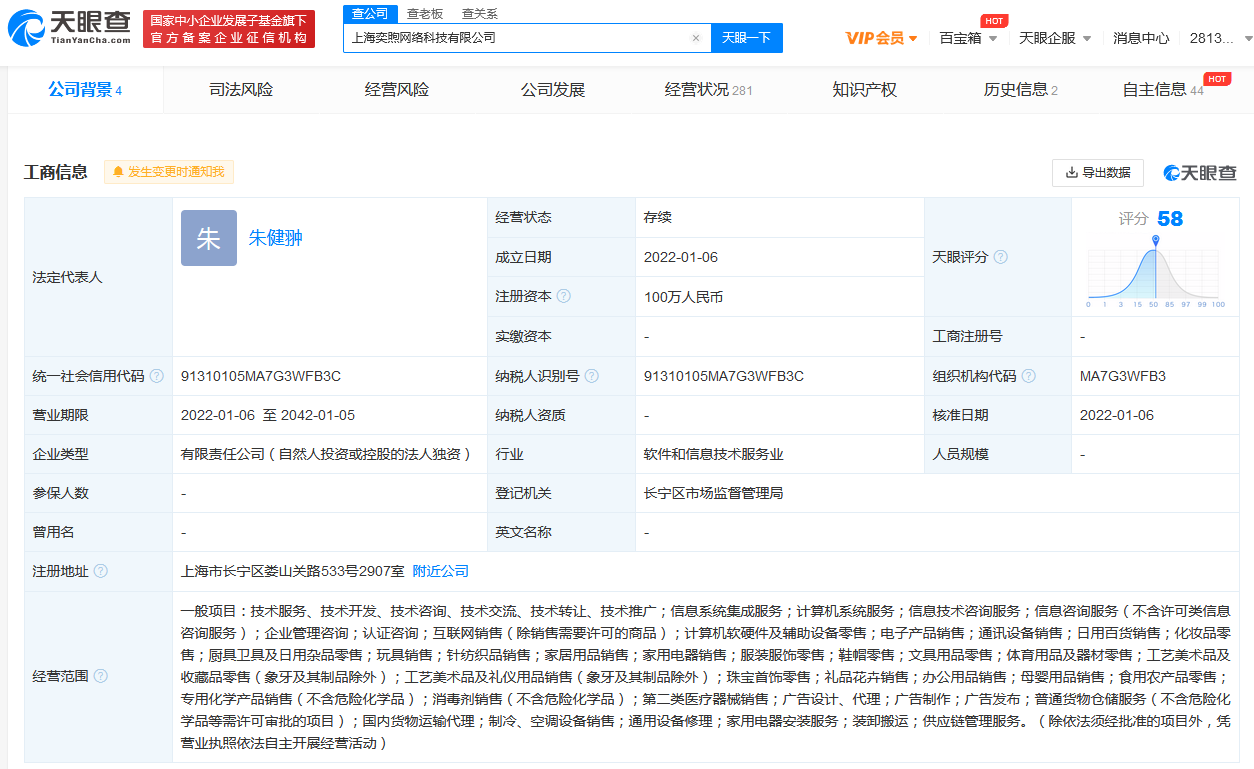Click the TianYanCha logo at top left
This screenshot has height=769, width=1254.
click(x=68, y=28)
